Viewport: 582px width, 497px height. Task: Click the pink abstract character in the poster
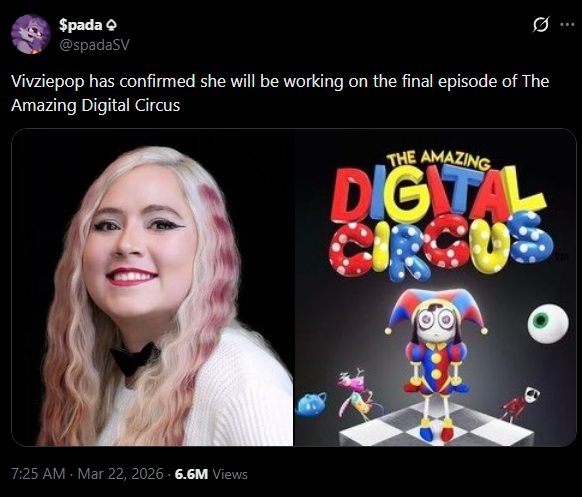(356, 393)
